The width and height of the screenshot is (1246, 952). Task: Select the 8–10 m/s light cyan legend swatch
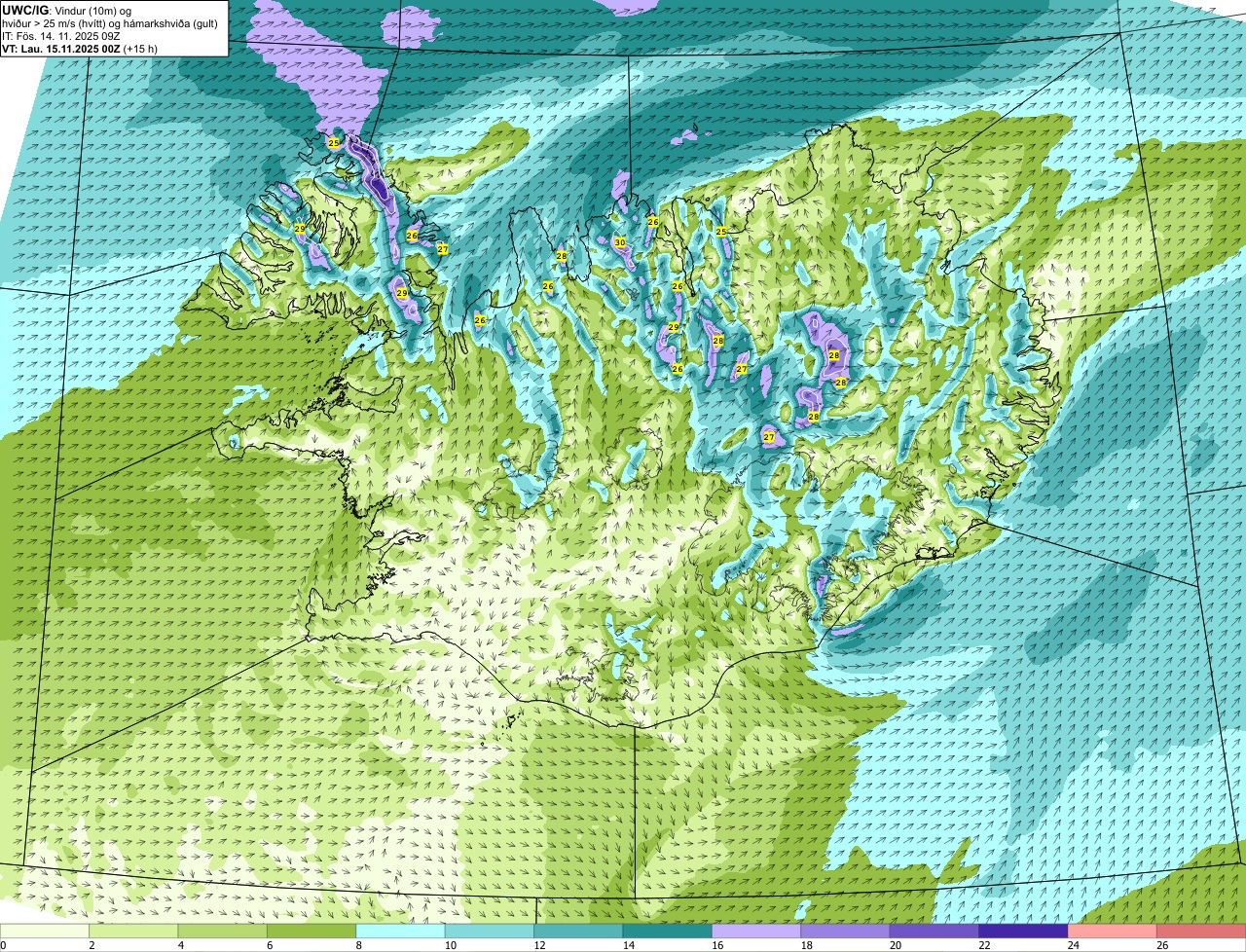point(401,931)
